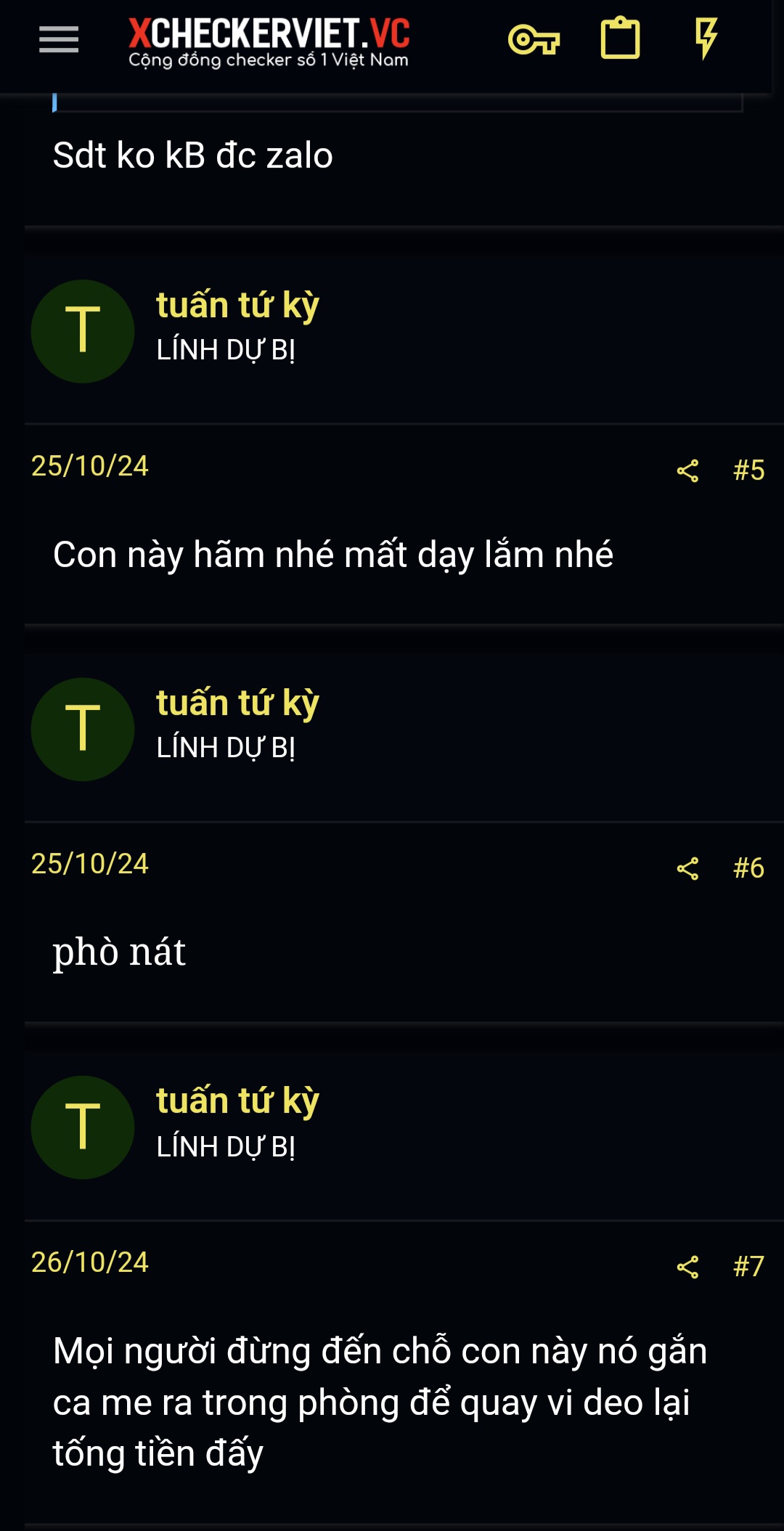The image size is (784, 1531).
Task: Open the clipboard register icon
Action: coord(621,38)
